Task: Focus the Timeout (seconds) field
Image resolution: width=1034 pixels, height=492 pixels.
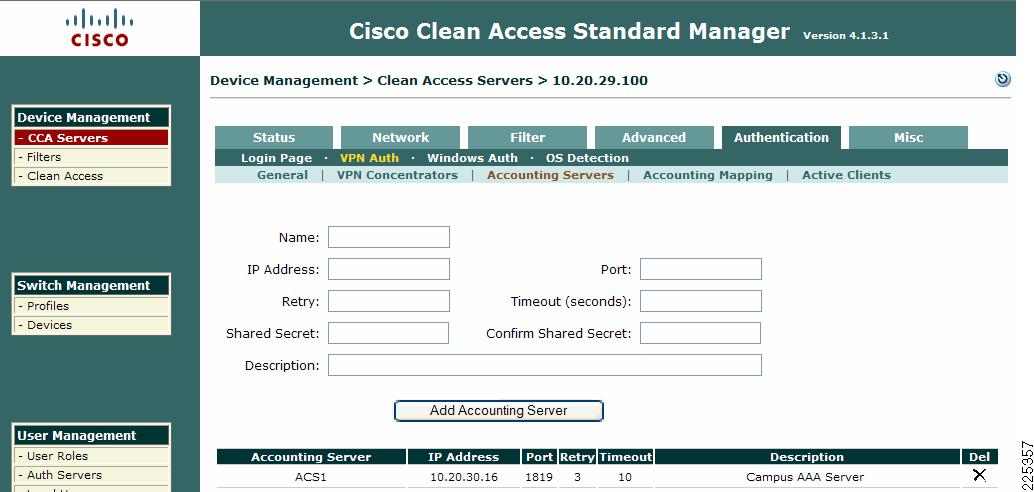Action: tap(701, 301)
